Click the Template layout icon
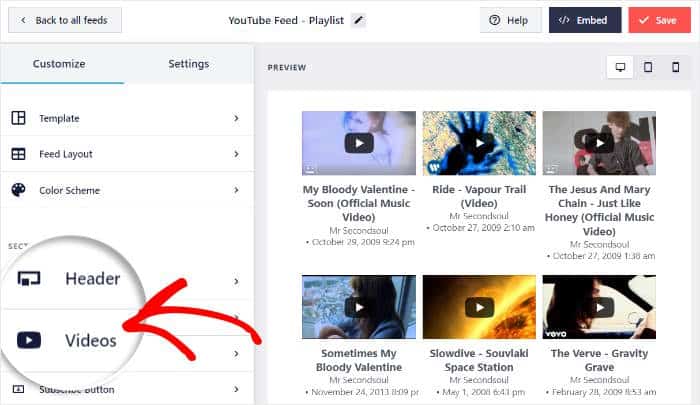Viewport: 700px width, 405px height. tap(18, 118)
